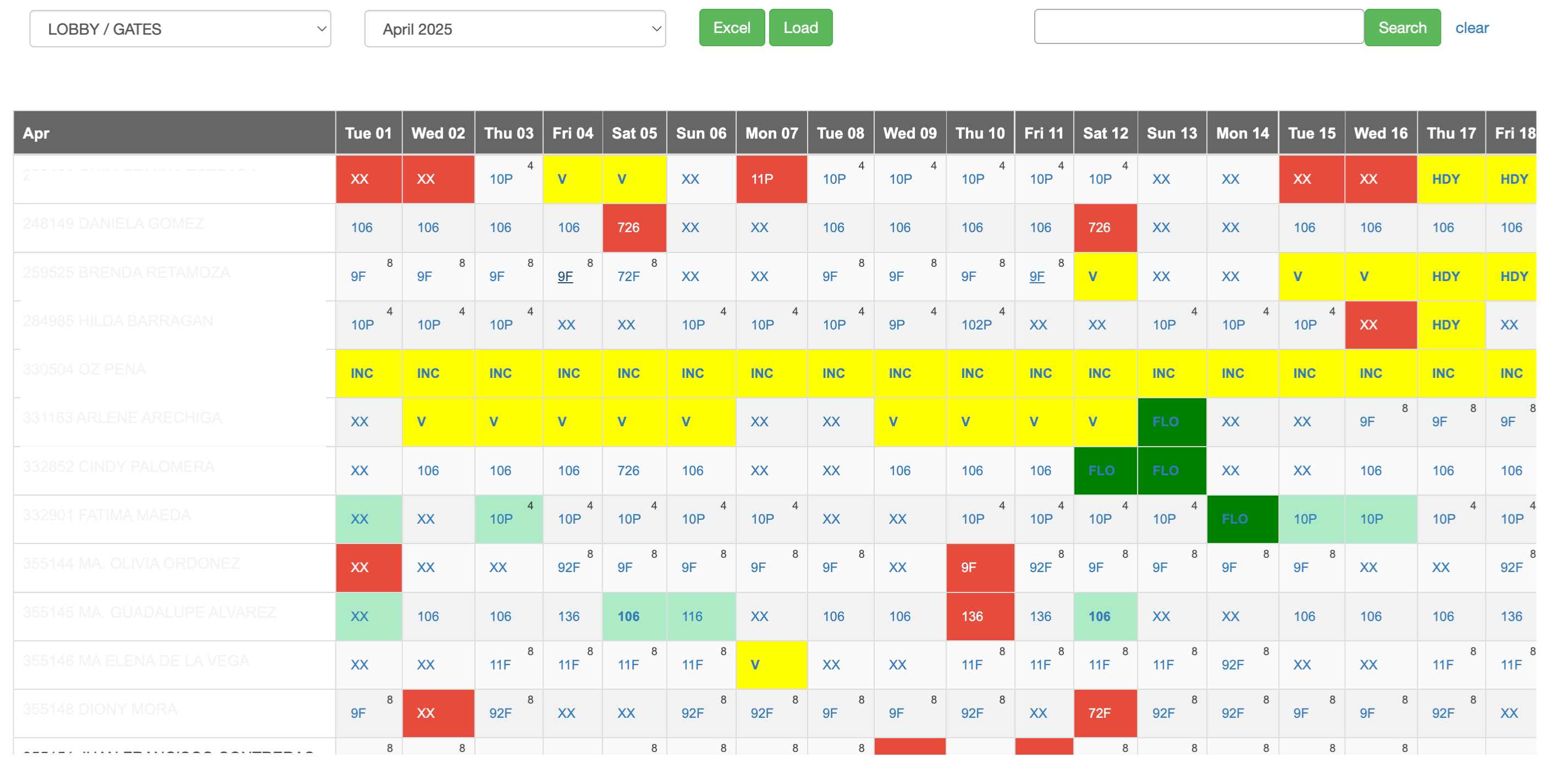Open Daniela Gomez's red 726 cell on Sat 05
The image size is (1568, 769).
[x=628, y=227]
